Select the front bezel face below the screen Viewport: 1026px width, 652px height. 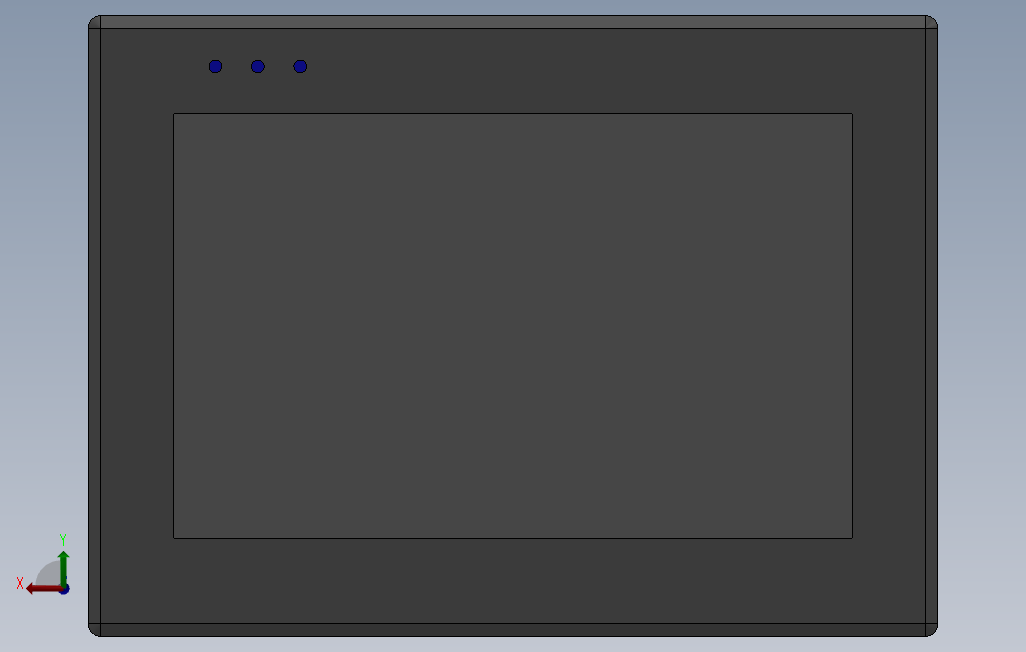pos(513,581)
